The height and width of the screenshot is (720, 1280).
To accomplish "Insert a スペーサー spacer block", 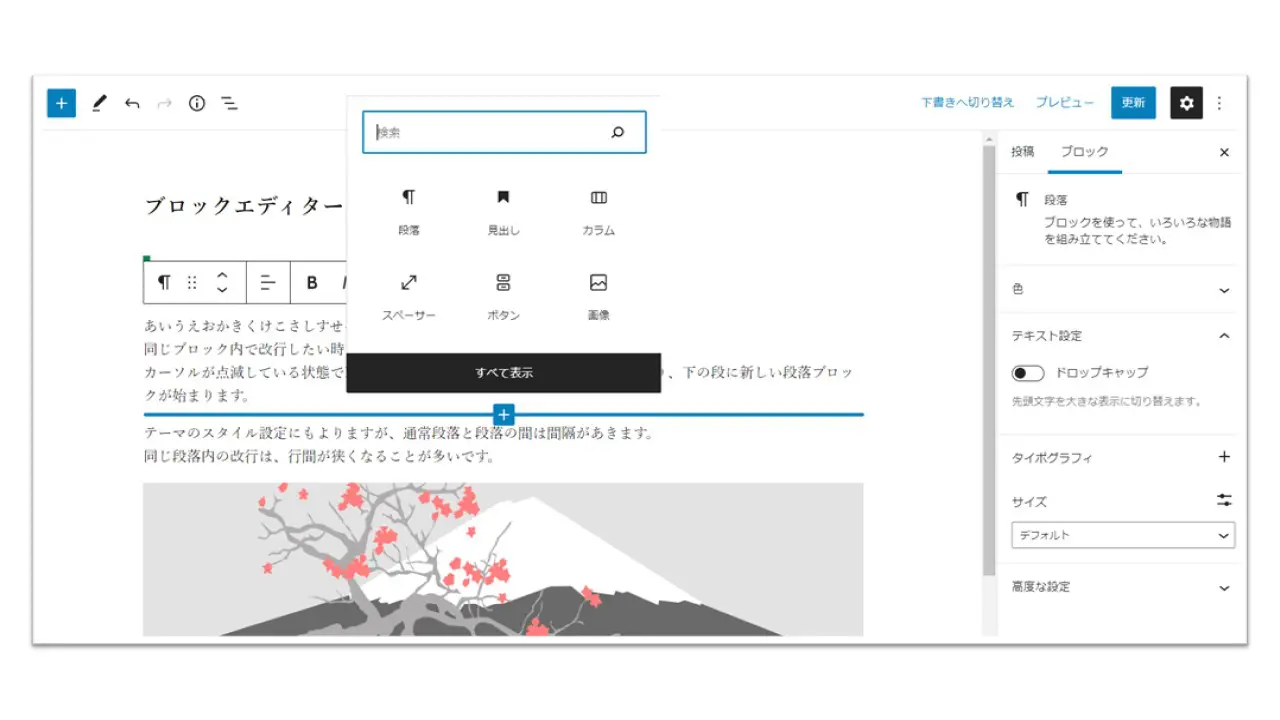I will point(408,297).
